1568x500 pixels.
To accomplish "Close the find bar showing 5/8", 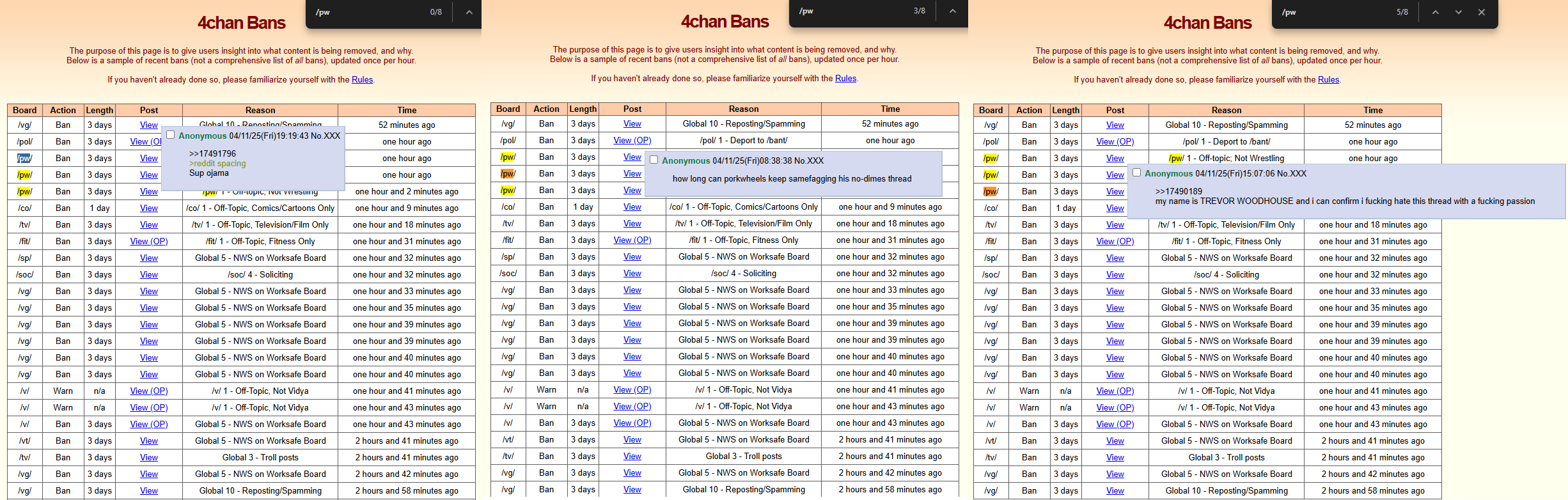I will coord(1481,12).
